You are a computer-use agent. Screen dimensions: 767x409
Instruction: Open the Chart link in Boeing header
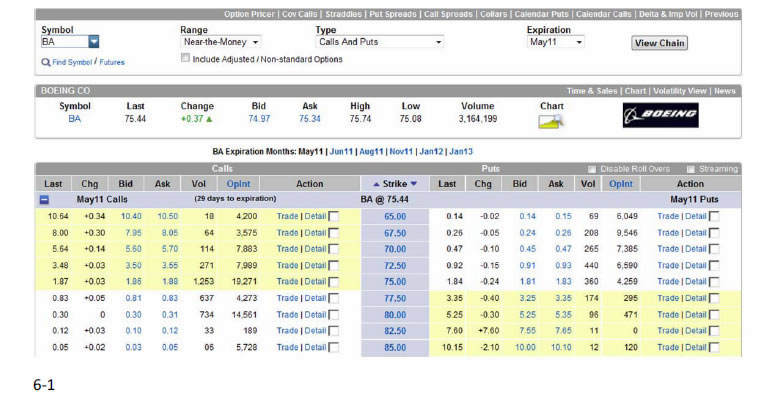(635, 91)
